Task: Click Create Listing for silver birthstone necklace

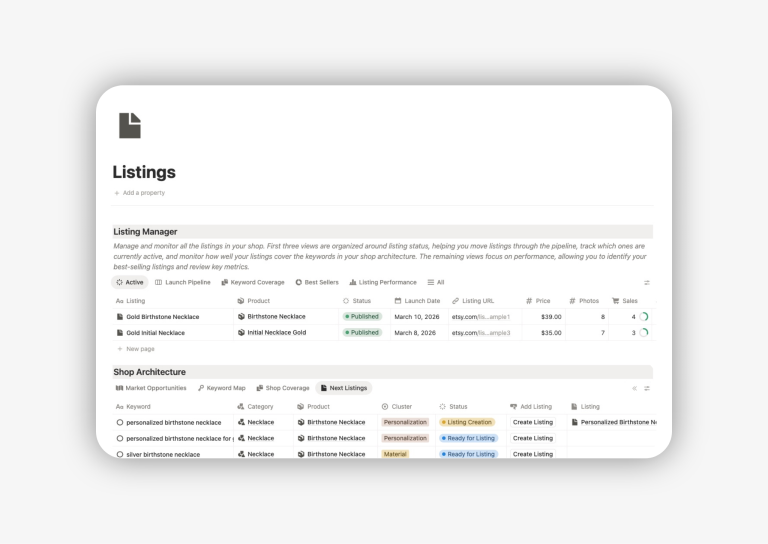Action: (x=533, y=454)
